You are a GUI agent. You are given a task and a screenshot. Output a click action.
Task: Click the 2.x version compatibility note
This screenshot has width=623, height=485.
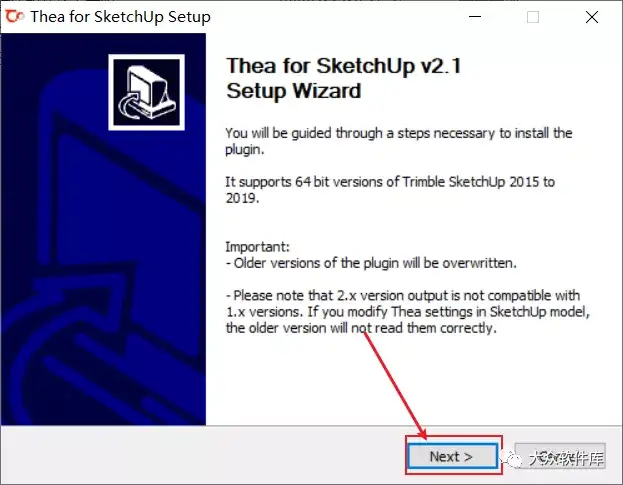[408, 312]
